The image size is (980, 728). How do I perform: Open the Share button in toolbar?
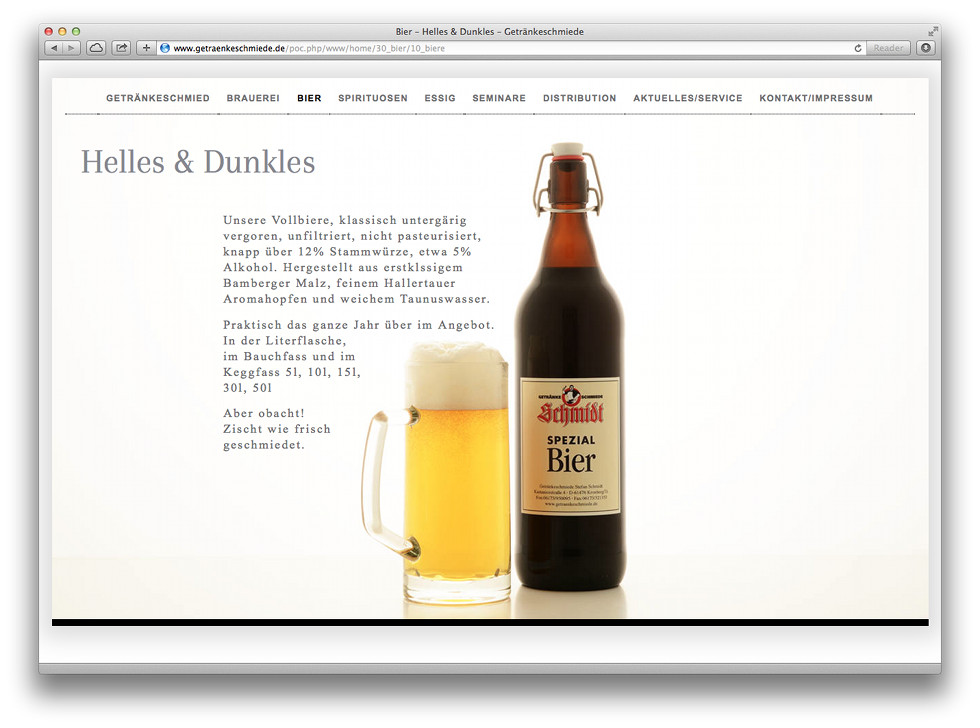click(121, 47)
